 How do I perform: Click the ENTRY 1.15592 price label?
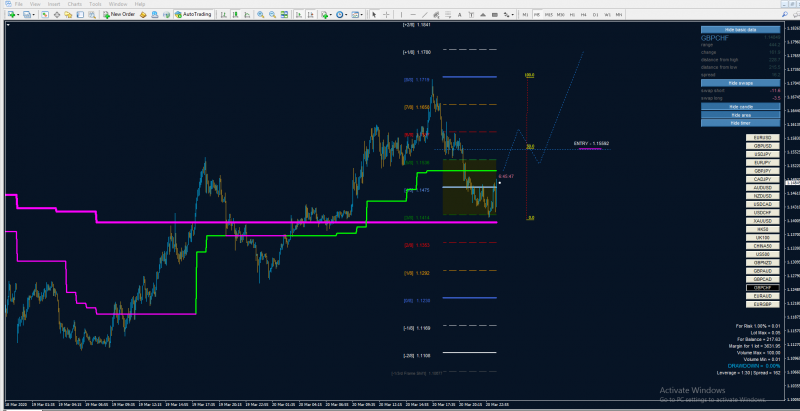tap(591, 144)
